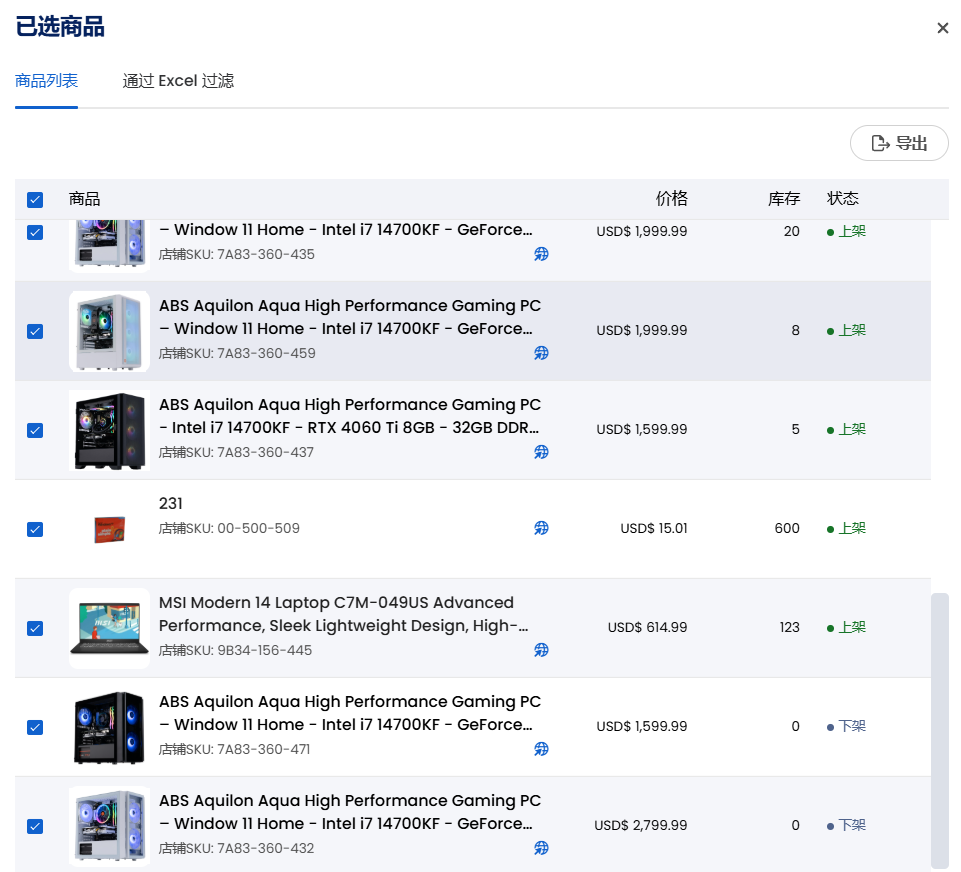Uncheck the MSI Modern 14 Laptop checkbox
Viewport: 961px width, 872px height.
35,628
